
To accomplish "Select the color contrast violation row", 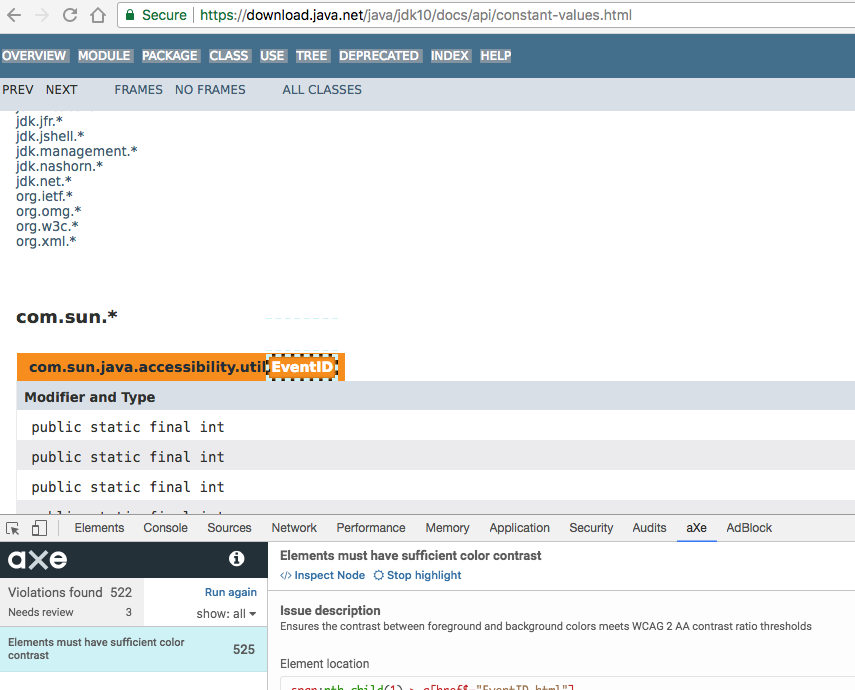I will click(x=133, y=649).
